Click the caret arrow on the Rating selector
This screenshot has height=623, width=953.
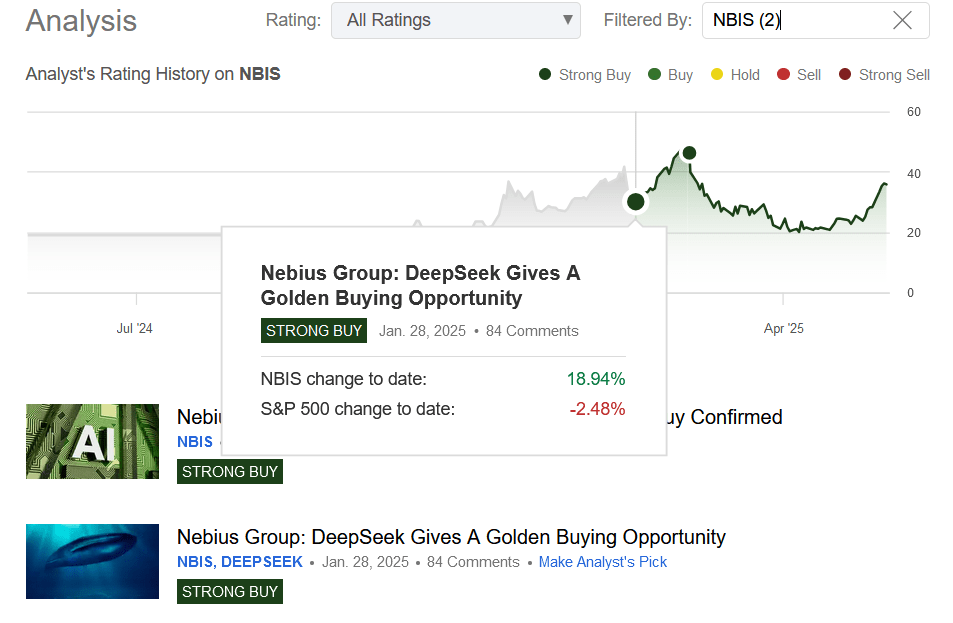tap(566, 20)
